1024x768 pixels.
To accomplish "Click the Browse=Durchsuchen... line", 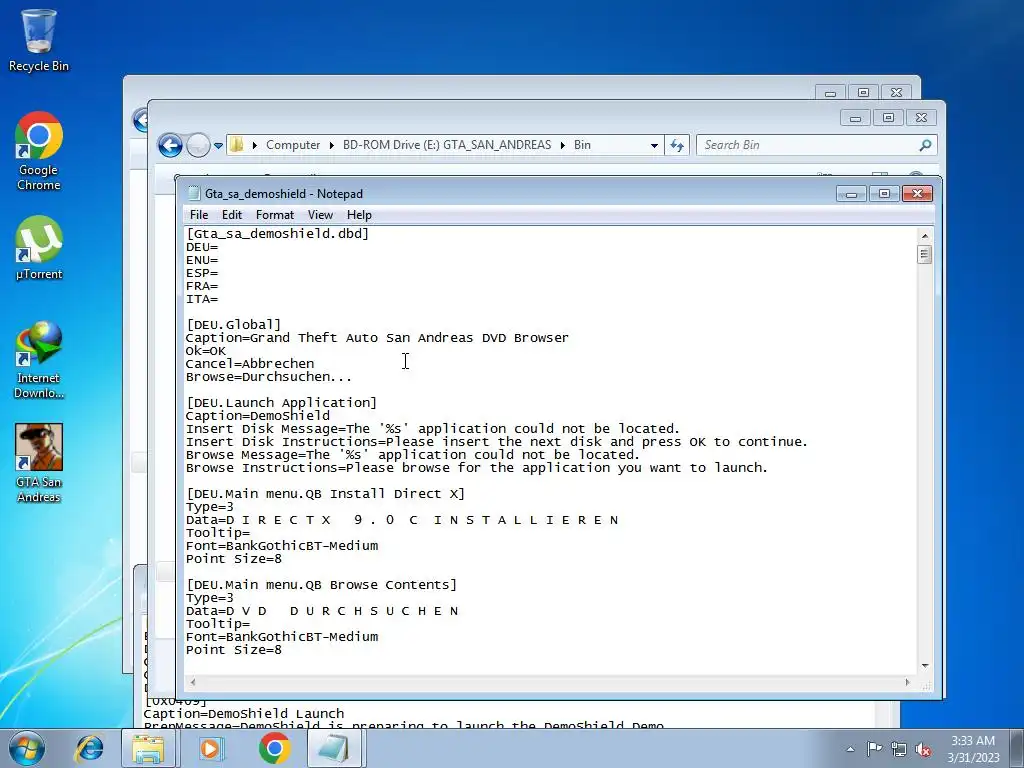I will pos(268,377).
